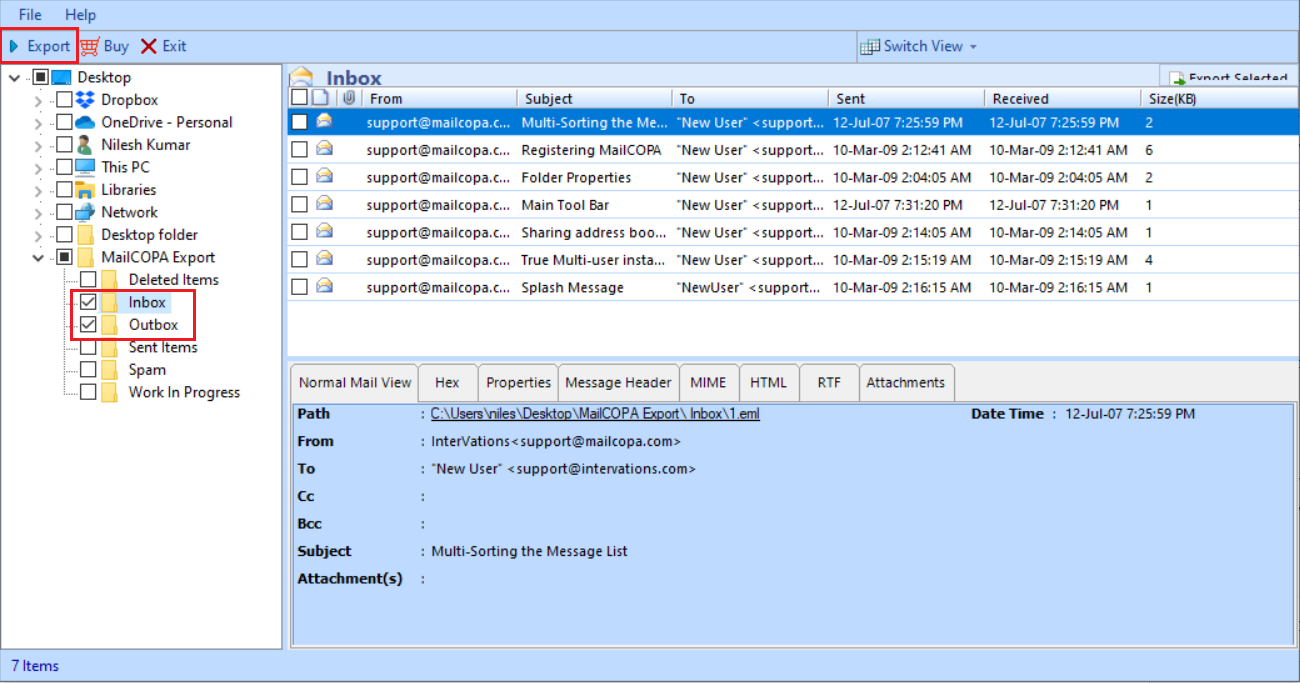1300x683 pixels.
Task: Expand the Libraries tree node
Action: (38, 190)
